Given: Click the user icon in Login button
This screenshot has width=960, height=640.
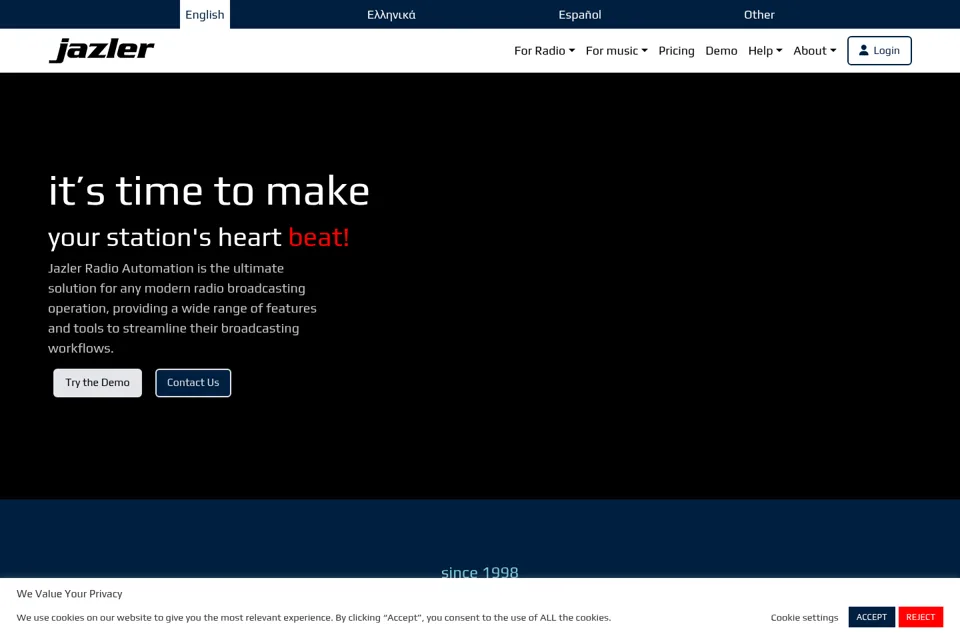Looking at the screenshot, I should point(863,50).
